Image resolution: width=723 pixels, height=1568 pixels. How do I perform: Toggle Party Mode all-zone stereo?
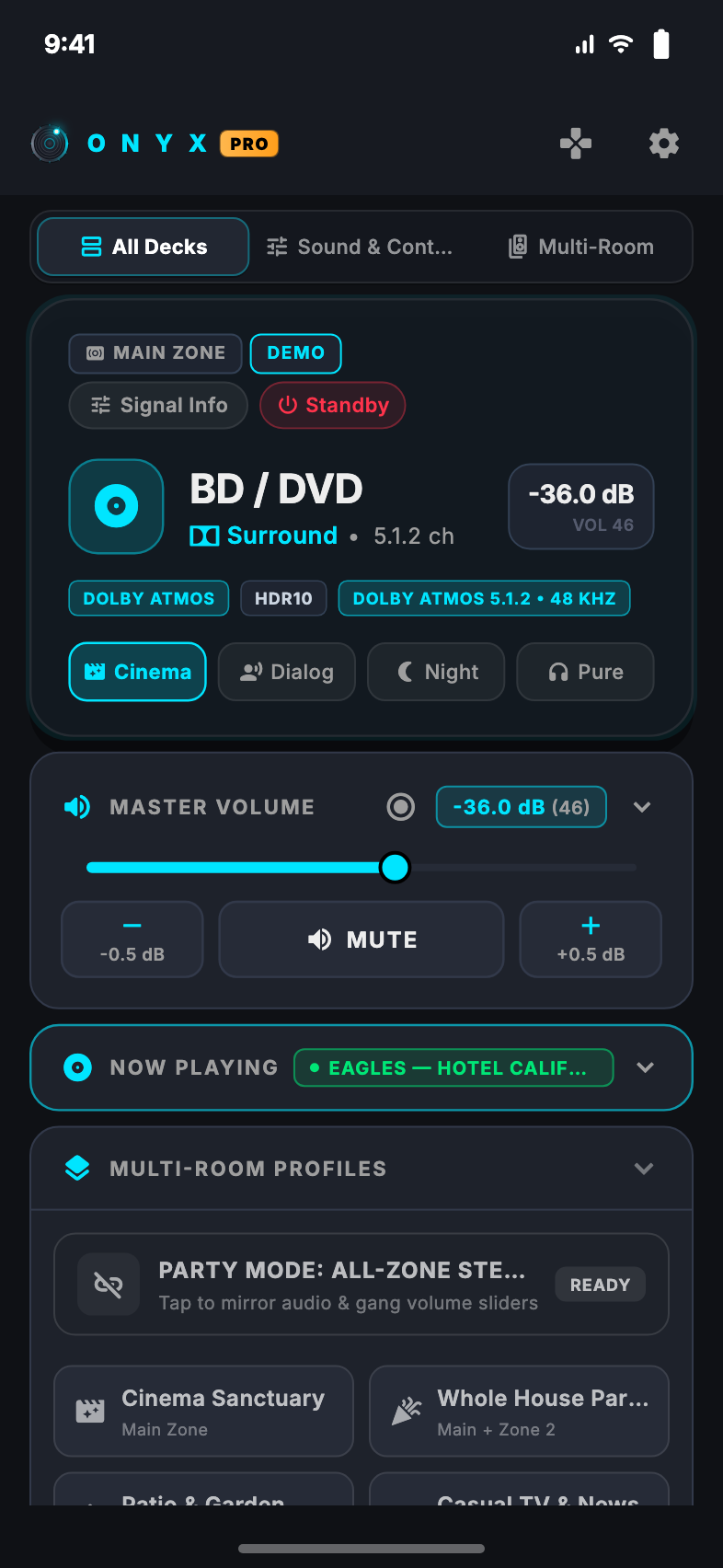coord(361,1284)
